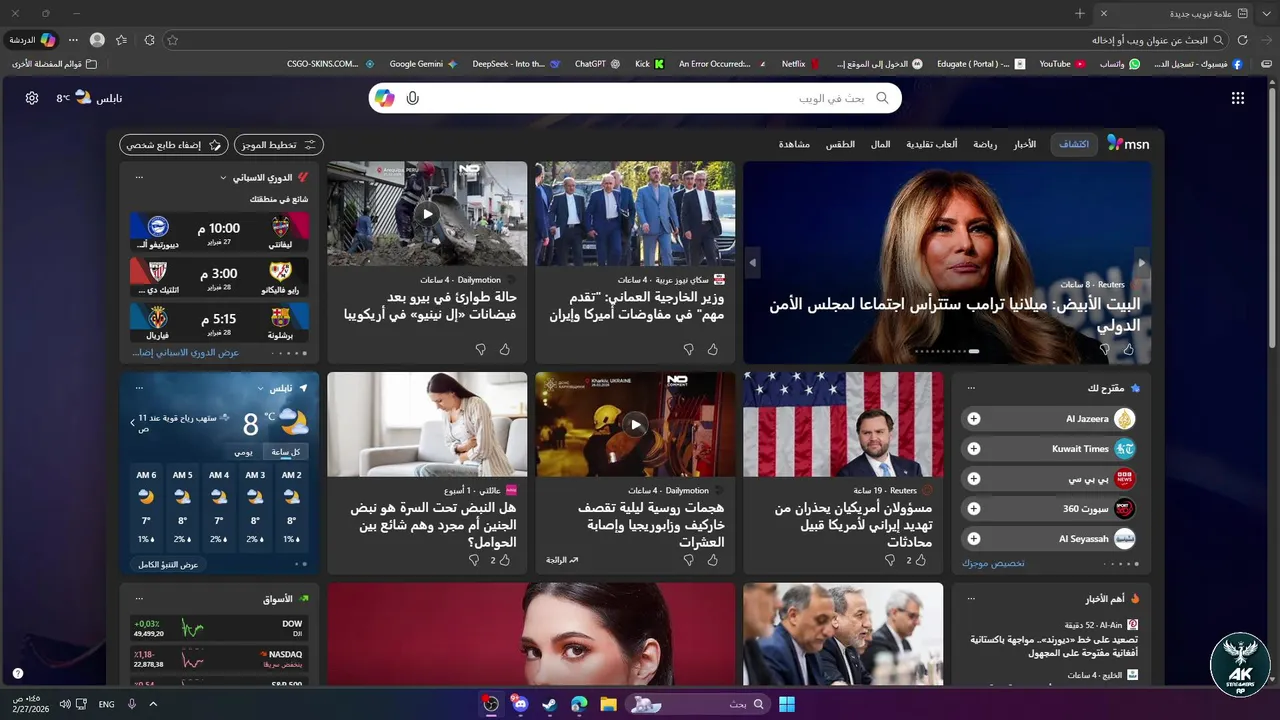Play the Kharkiv attacks video
1280x720 pixels.
[x=635, y=424]
